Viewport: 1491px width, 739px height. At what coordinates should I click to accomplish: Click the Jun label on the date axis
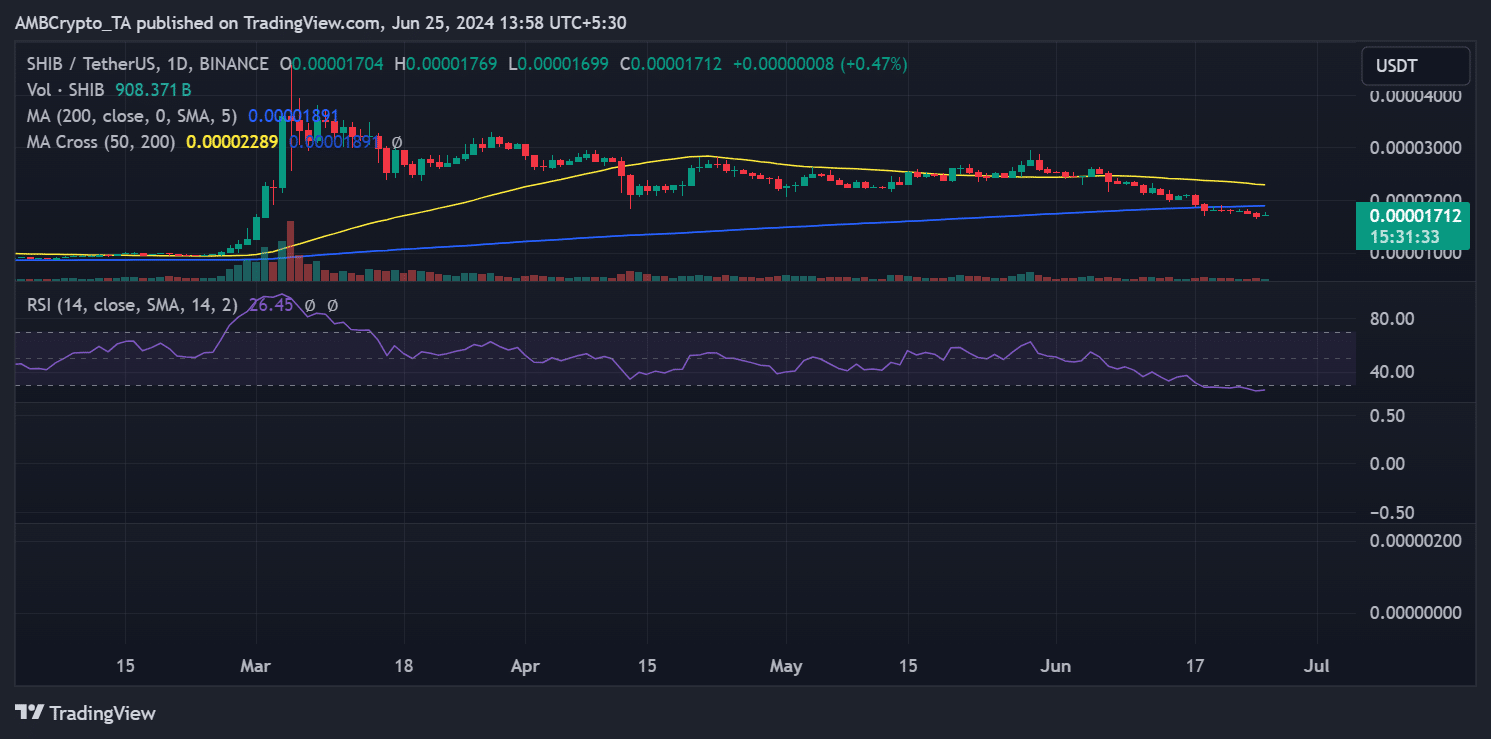(1056, 666)
